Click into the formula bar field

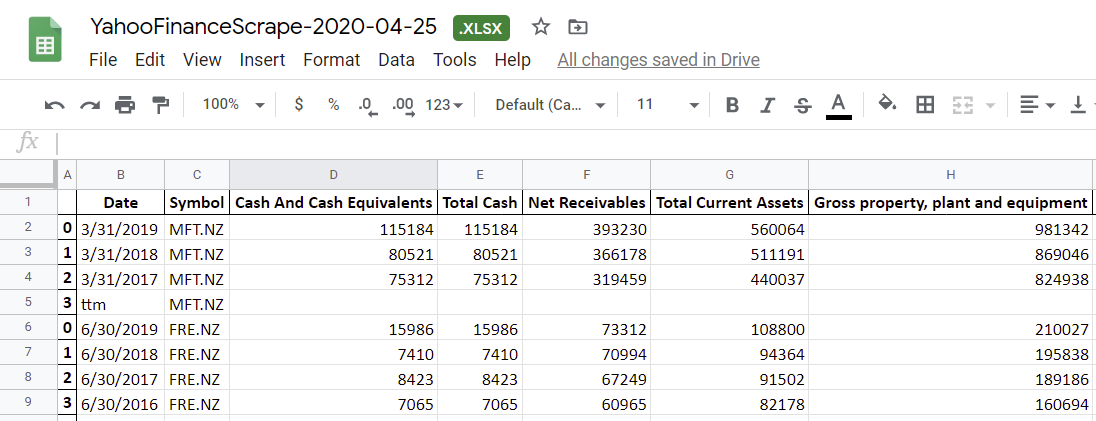click(x=575, y=143)
